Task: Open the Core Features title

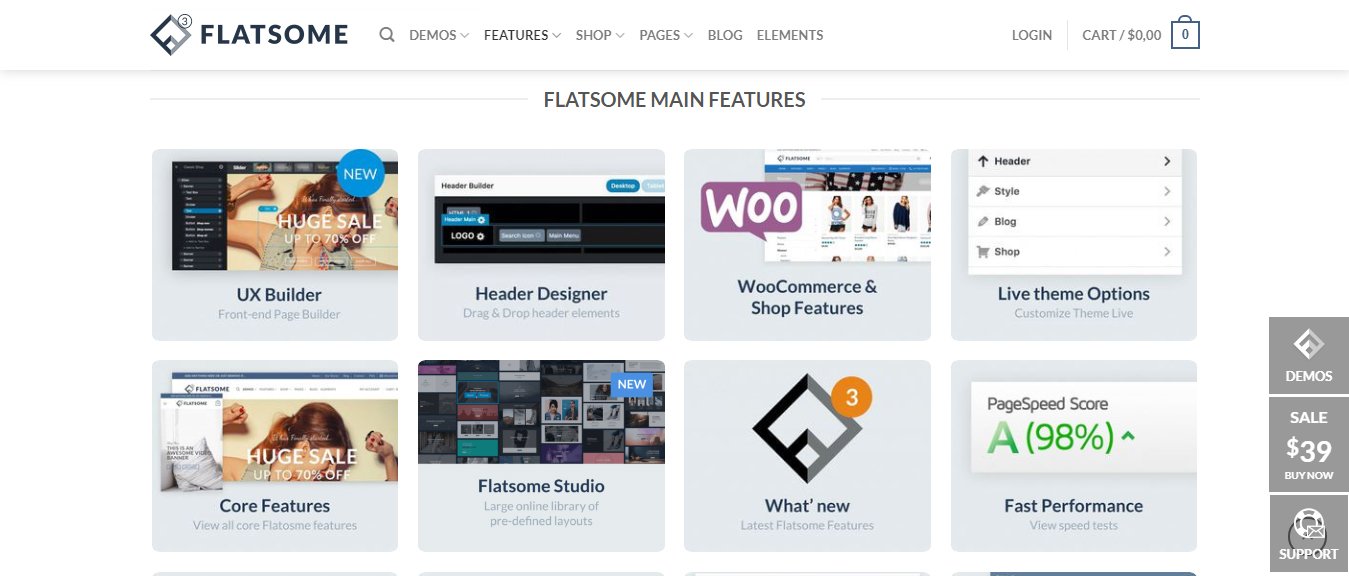Action: (275, 505)
